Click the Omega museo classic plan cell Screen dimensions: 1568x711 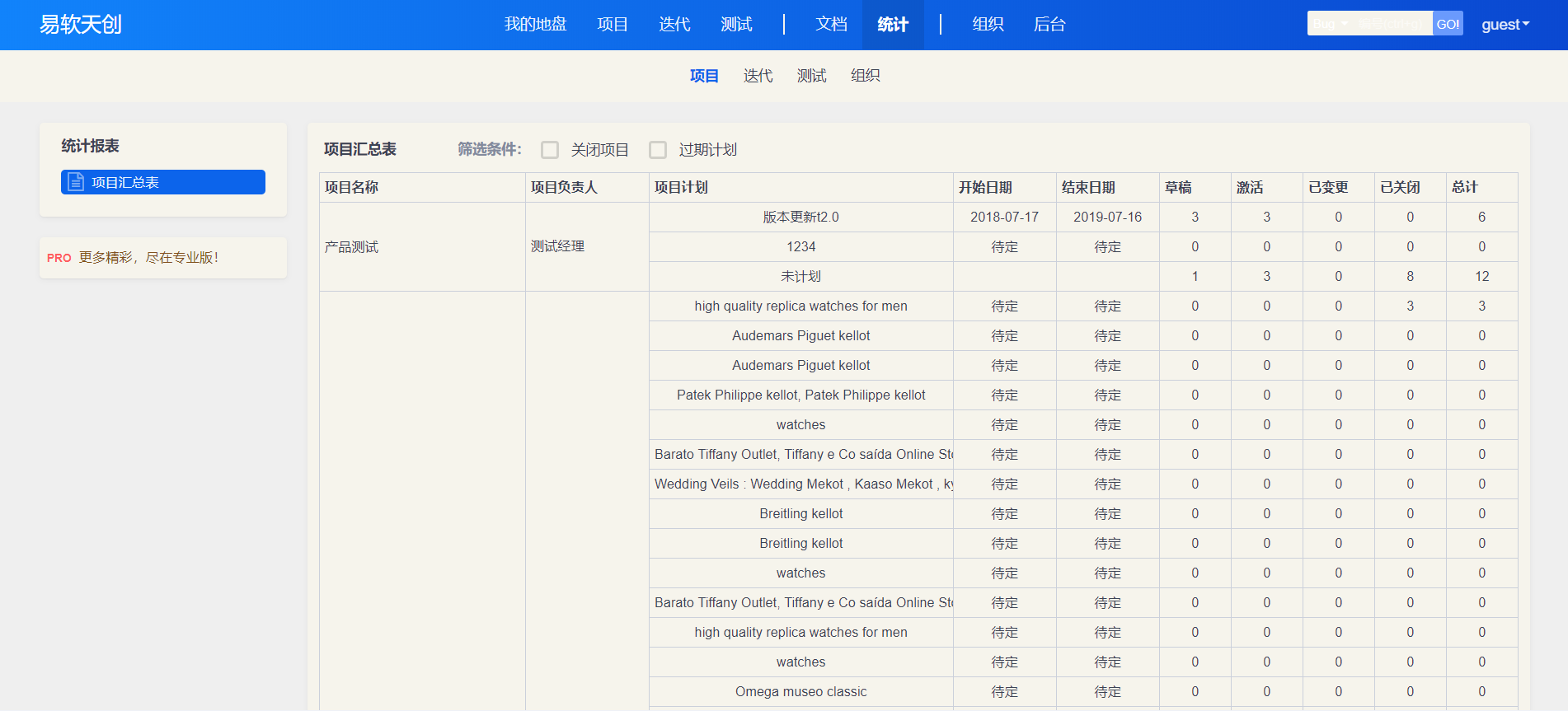[x=800, y=692]
